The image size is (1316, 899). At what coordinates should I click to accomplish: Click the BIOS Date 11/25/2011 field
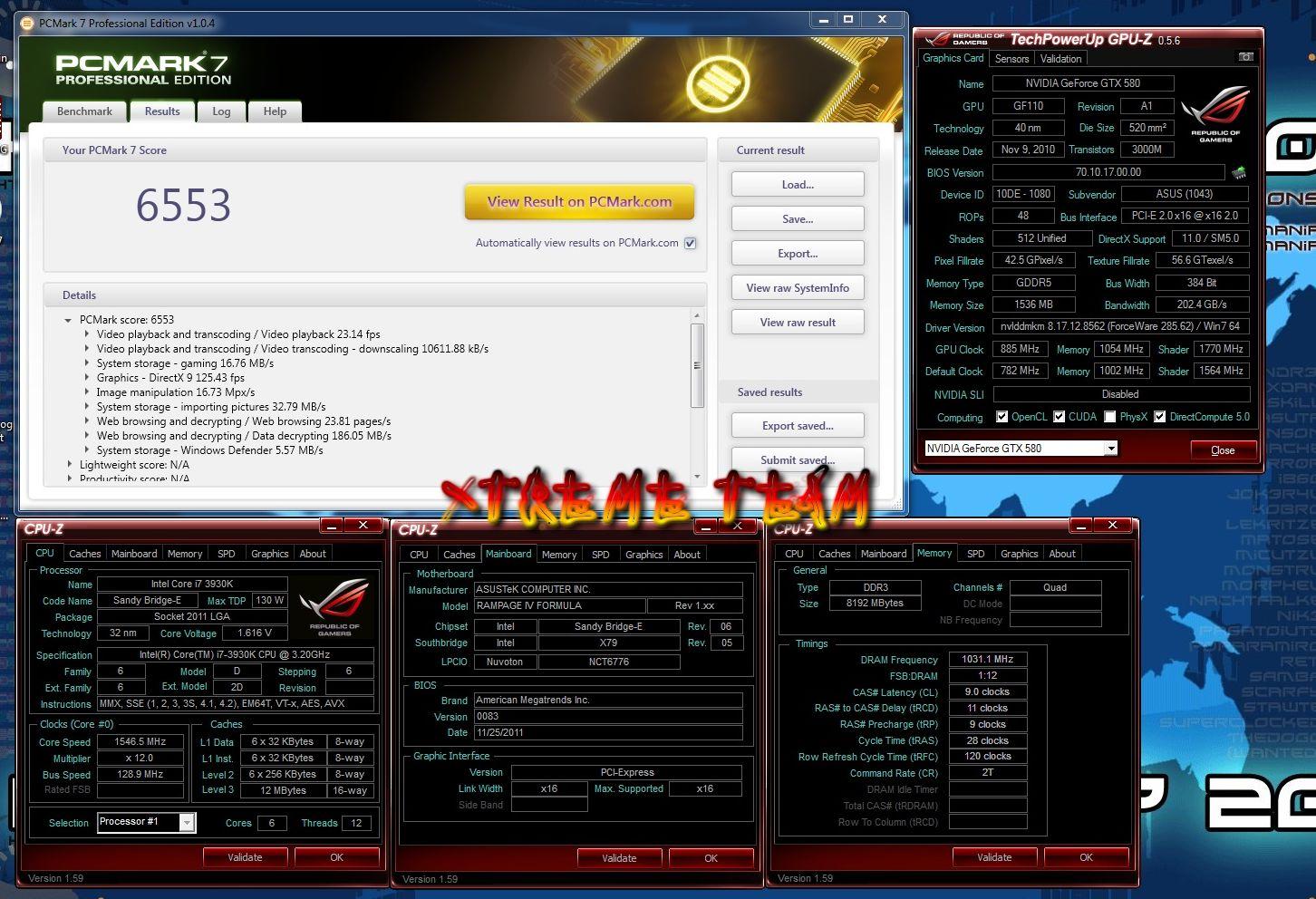[608, 732]
